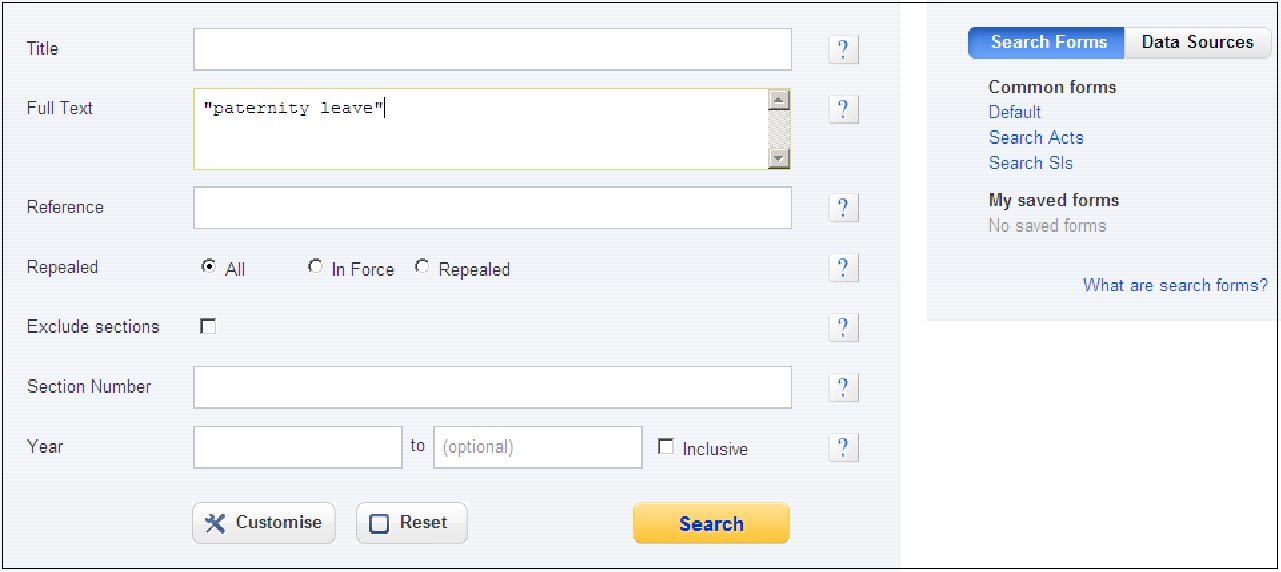Run the yellow Search button
Viewport: 1281px width, 572px height.
point(711,523)
